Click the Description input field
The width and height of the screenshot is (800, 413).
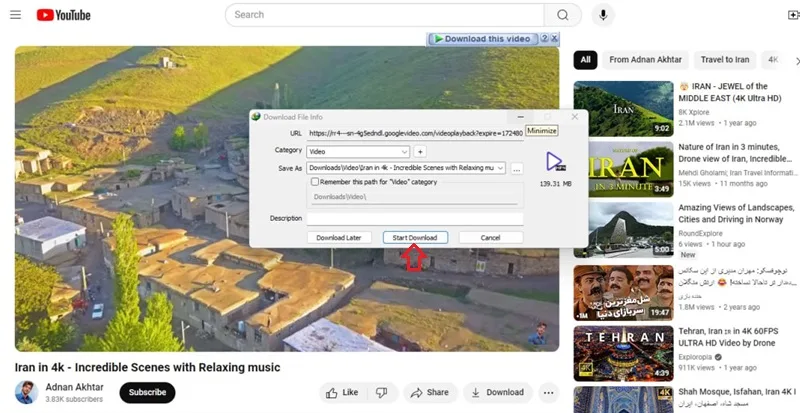[415, 218]
